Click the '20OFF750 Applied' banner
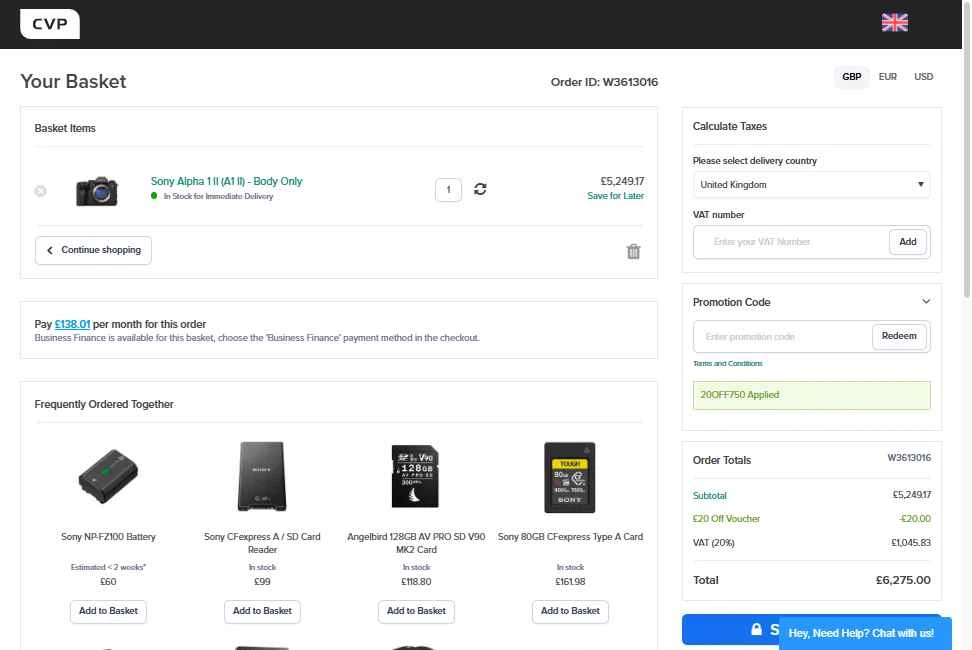The height and width of the screenshot is (650, 972). point(811,395)
